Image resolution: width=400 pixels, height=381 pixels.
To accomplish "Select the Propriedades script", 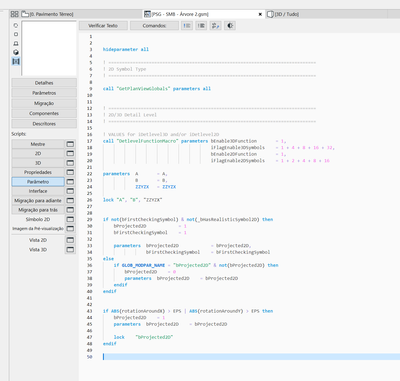I will coord(38,172).
